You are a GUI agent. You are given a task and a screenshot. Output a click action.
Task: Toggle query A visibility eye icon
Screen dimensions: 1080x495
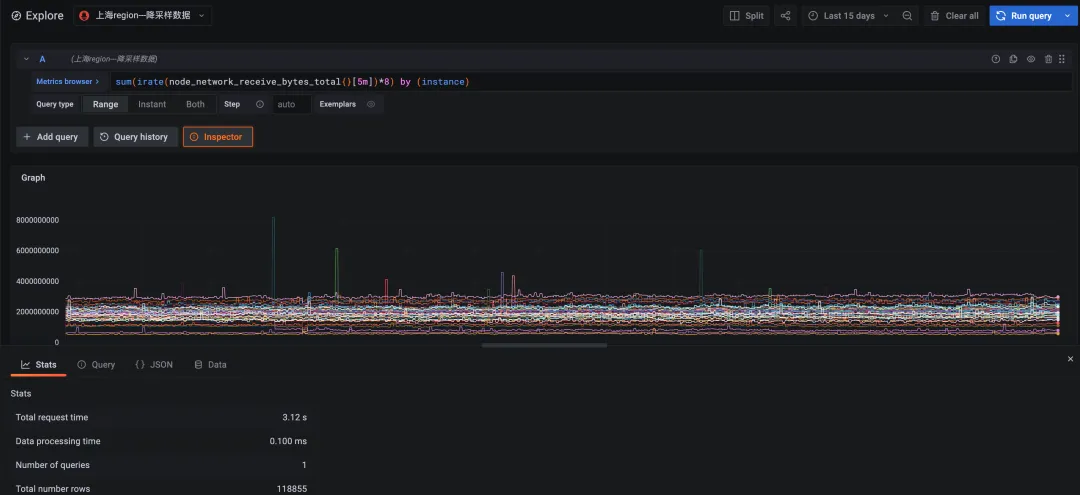point(1031,59)
